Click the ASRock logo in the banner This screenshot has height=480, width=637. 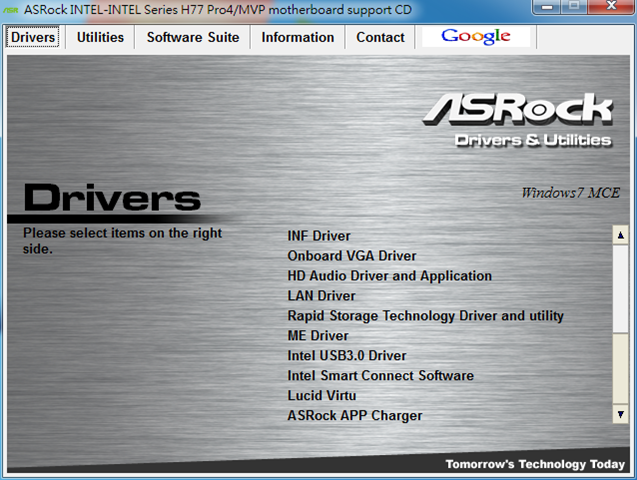518,109
